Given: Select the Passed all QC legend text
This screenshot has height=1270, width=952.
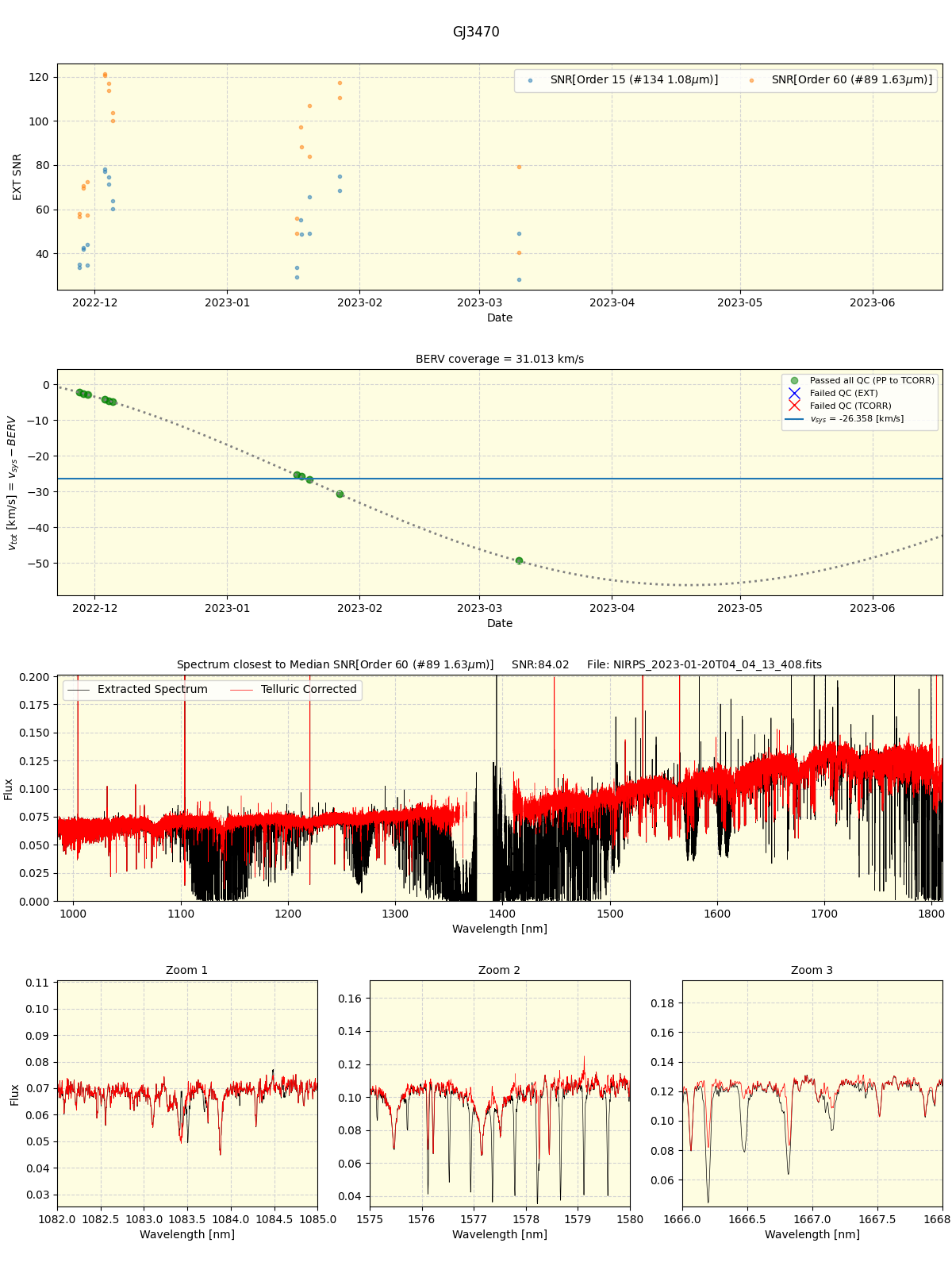Looking at the screenshot, I should coord(872,381).
